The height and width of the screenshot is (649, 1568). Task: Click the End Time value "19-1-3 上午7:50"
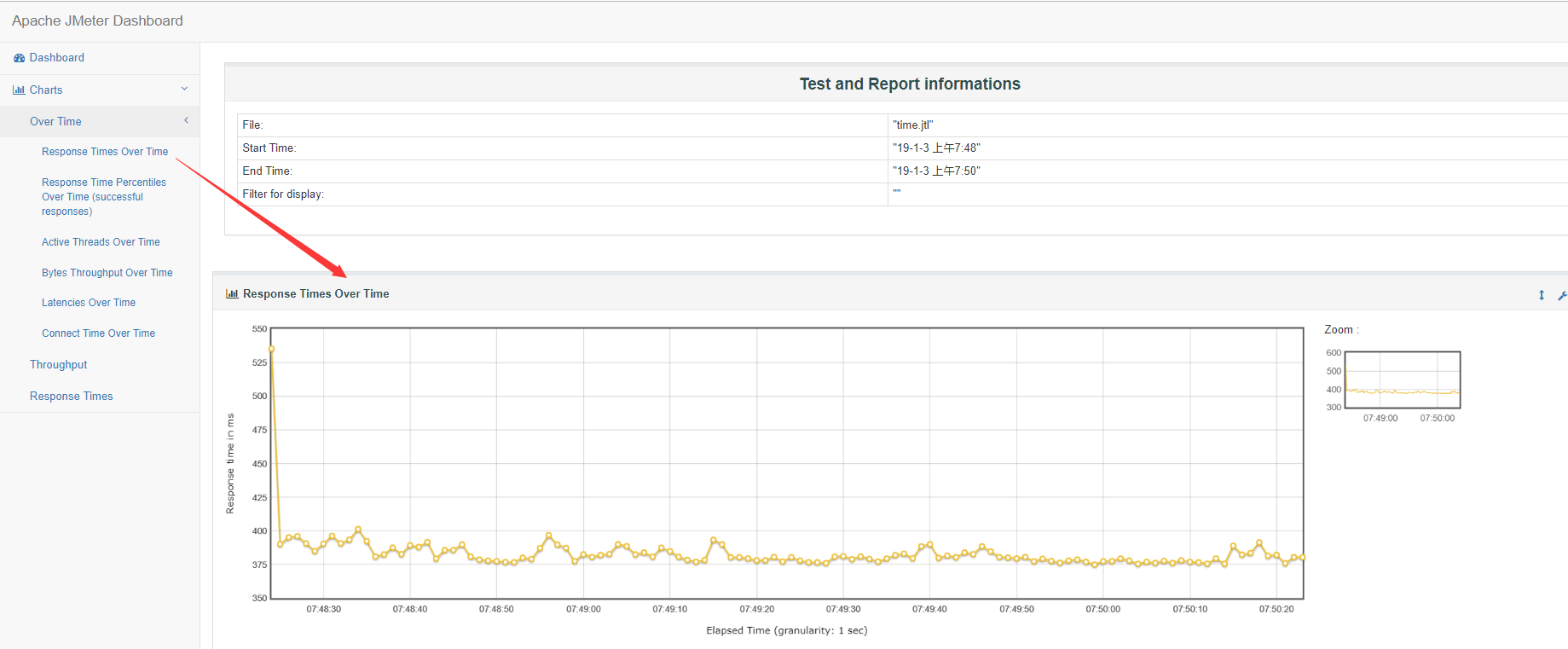coord(936,171)
